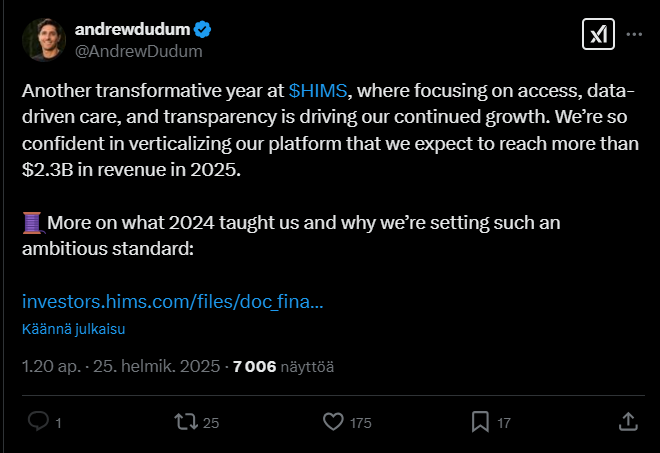This screenshot has height=453, width=660.
Task: Open the three-dot more options menu
Action: coord(634,34)
